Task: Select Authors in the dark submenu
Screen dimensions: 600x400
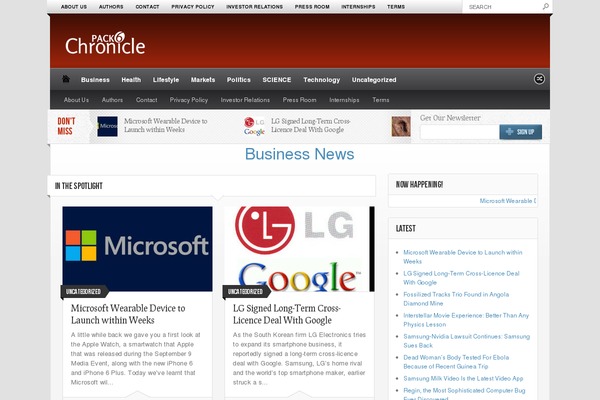Action: [112, 100]
